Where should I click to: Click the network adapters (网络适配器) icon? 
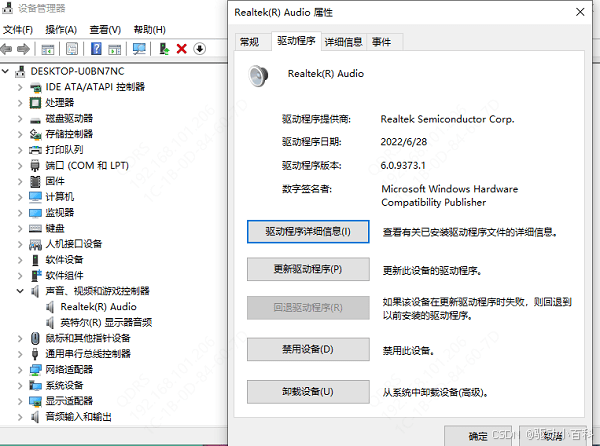[x=35, y=370]
